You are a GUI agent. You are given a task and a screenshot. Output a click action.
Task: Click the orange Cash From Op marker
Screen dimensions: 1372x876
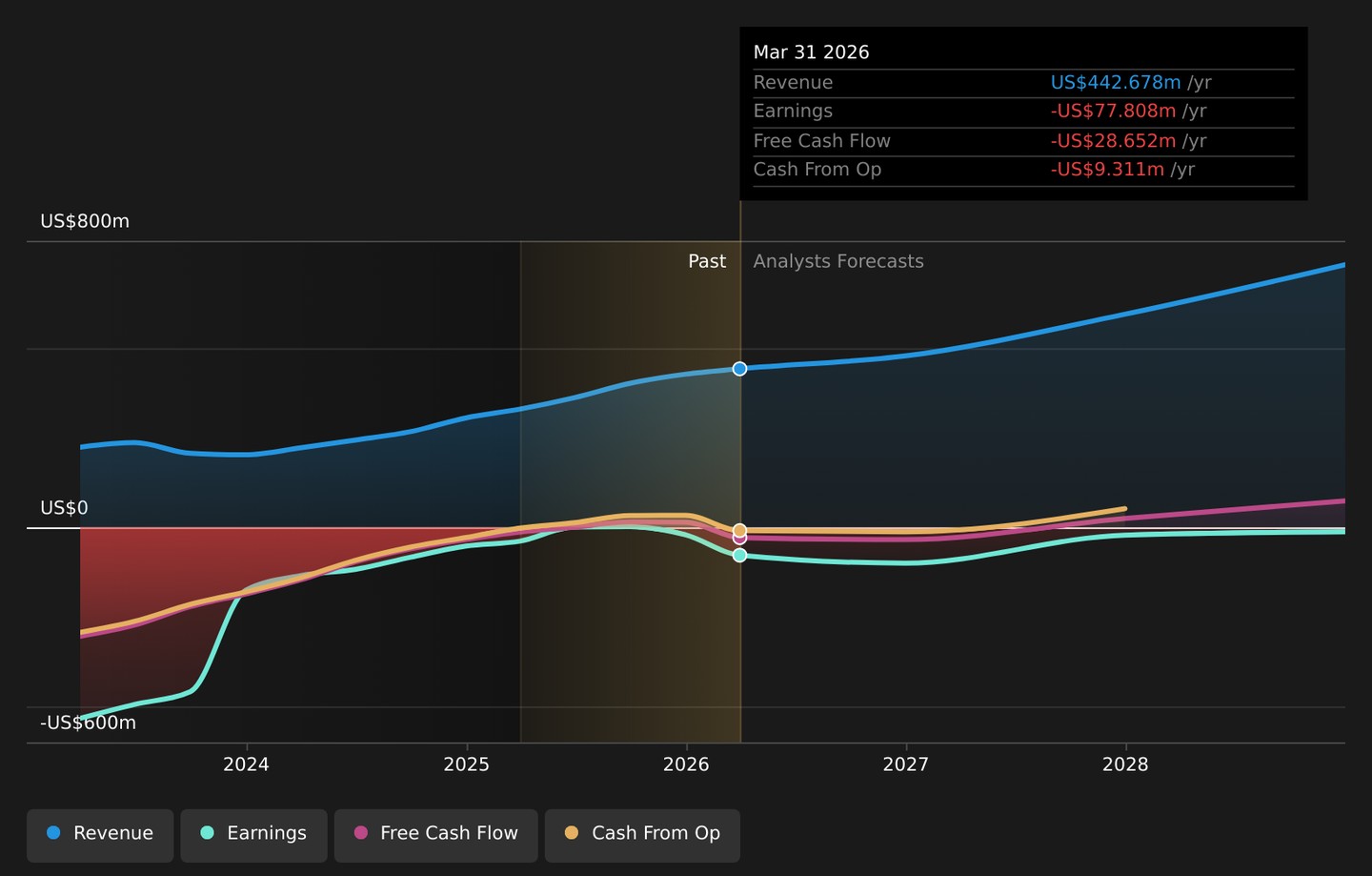pos(739,530)
